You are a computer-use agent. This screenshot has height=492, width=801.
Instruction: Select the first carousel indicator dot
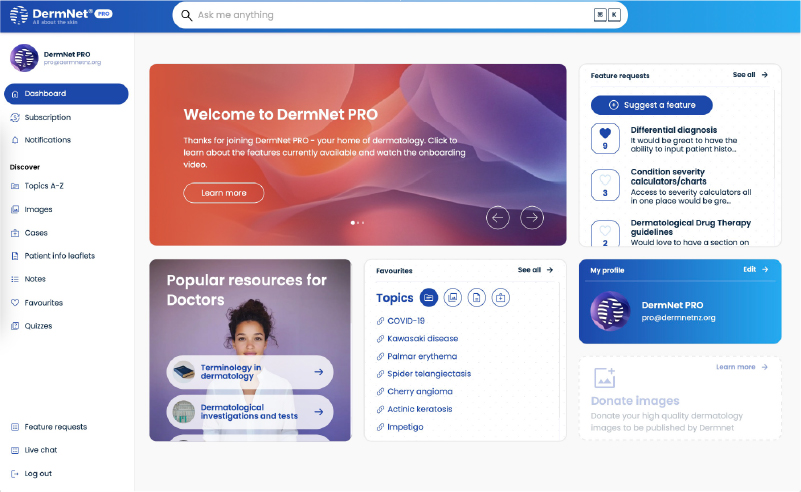352,223
